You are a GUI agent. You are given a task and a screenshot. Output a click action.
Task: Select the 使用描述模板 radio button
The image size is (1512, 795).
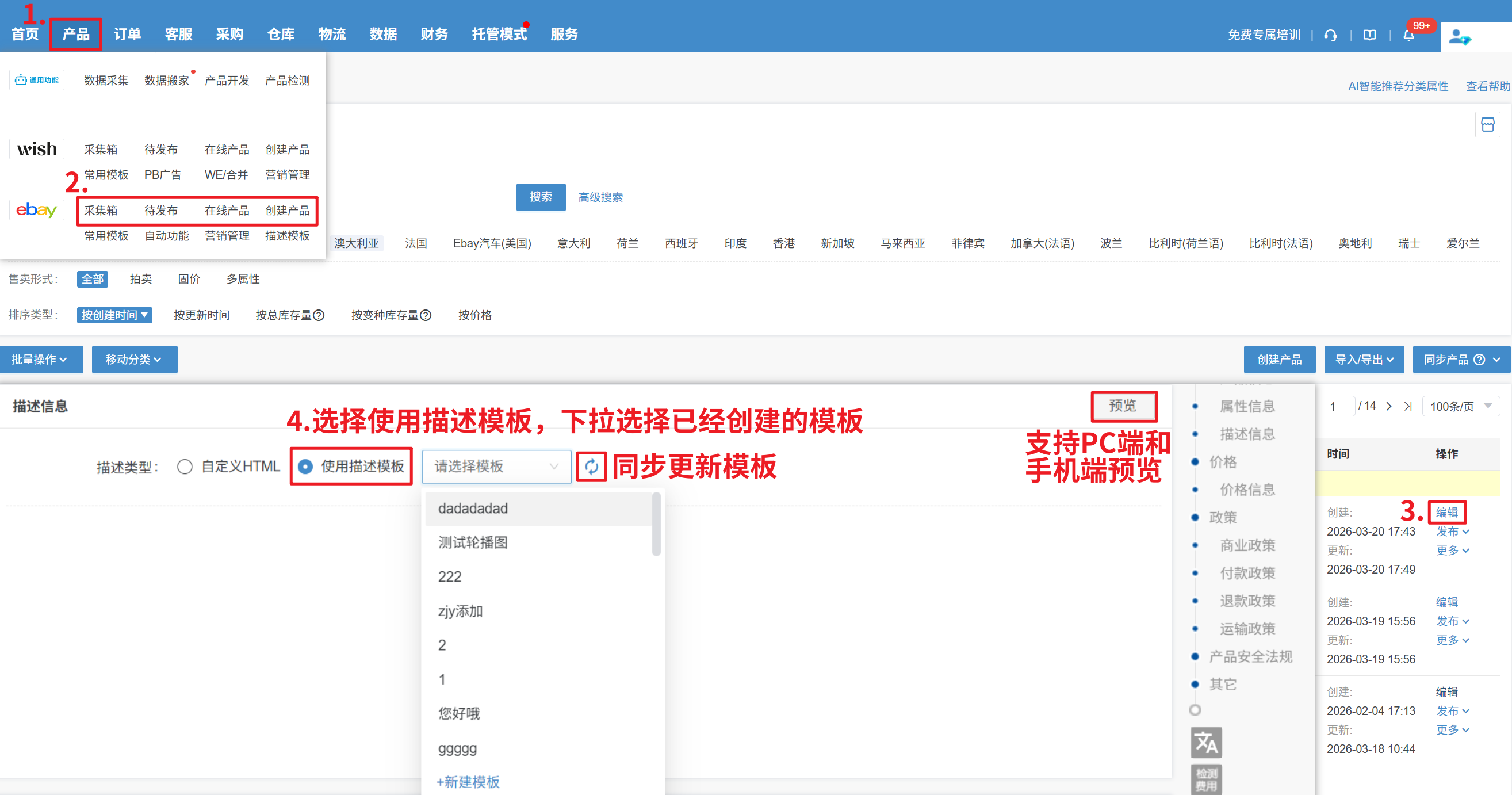(x=305, y=467)
